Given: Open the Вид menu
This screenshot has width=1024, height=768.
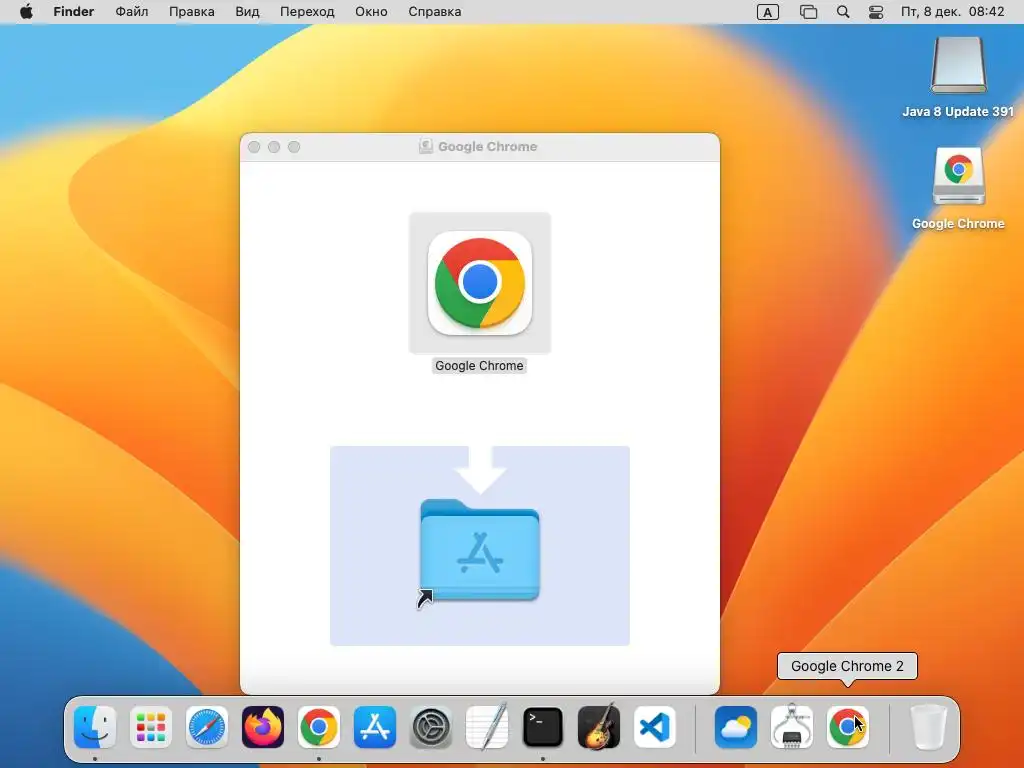Looking at the screenshot, I should (248, 12).
